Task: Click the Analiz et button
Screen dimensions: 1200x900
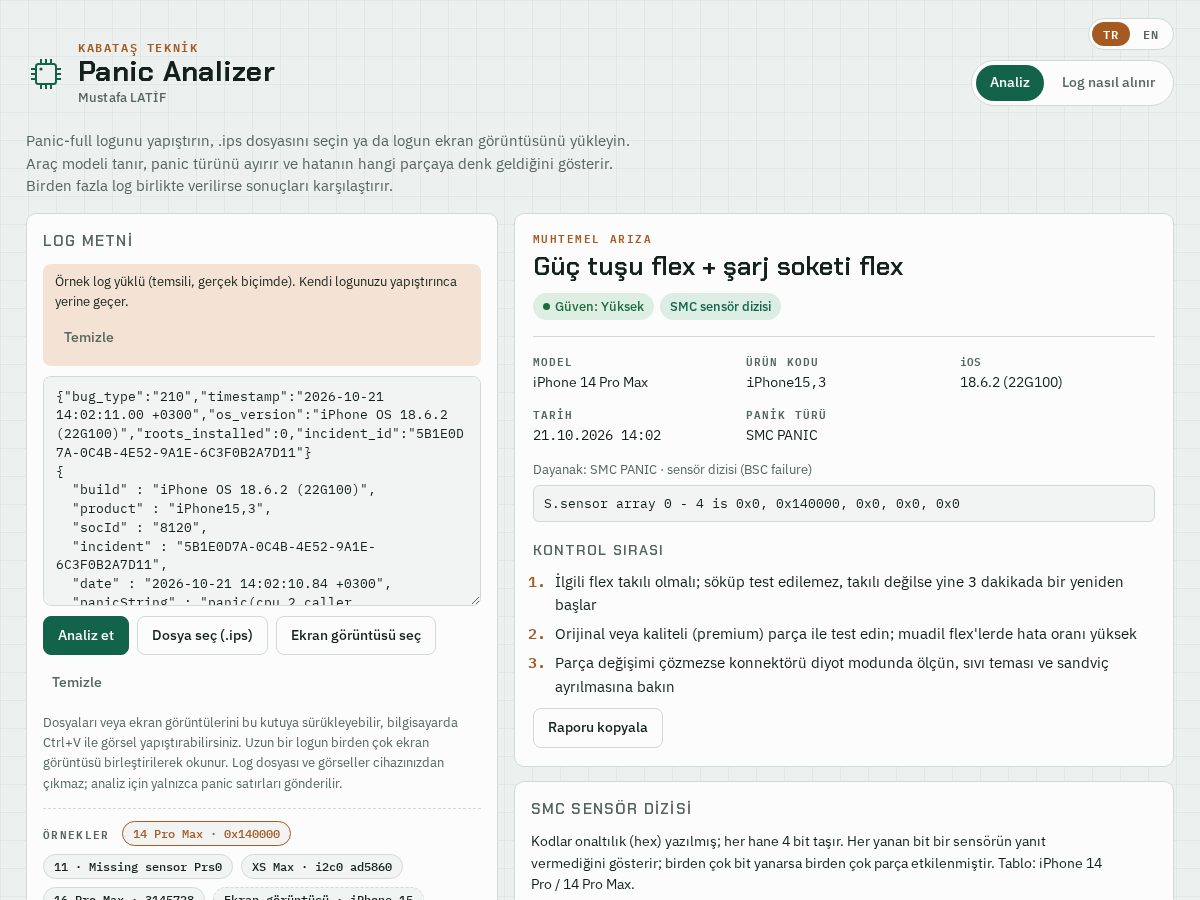Action: pyautogui.click(x=86, y=635)
